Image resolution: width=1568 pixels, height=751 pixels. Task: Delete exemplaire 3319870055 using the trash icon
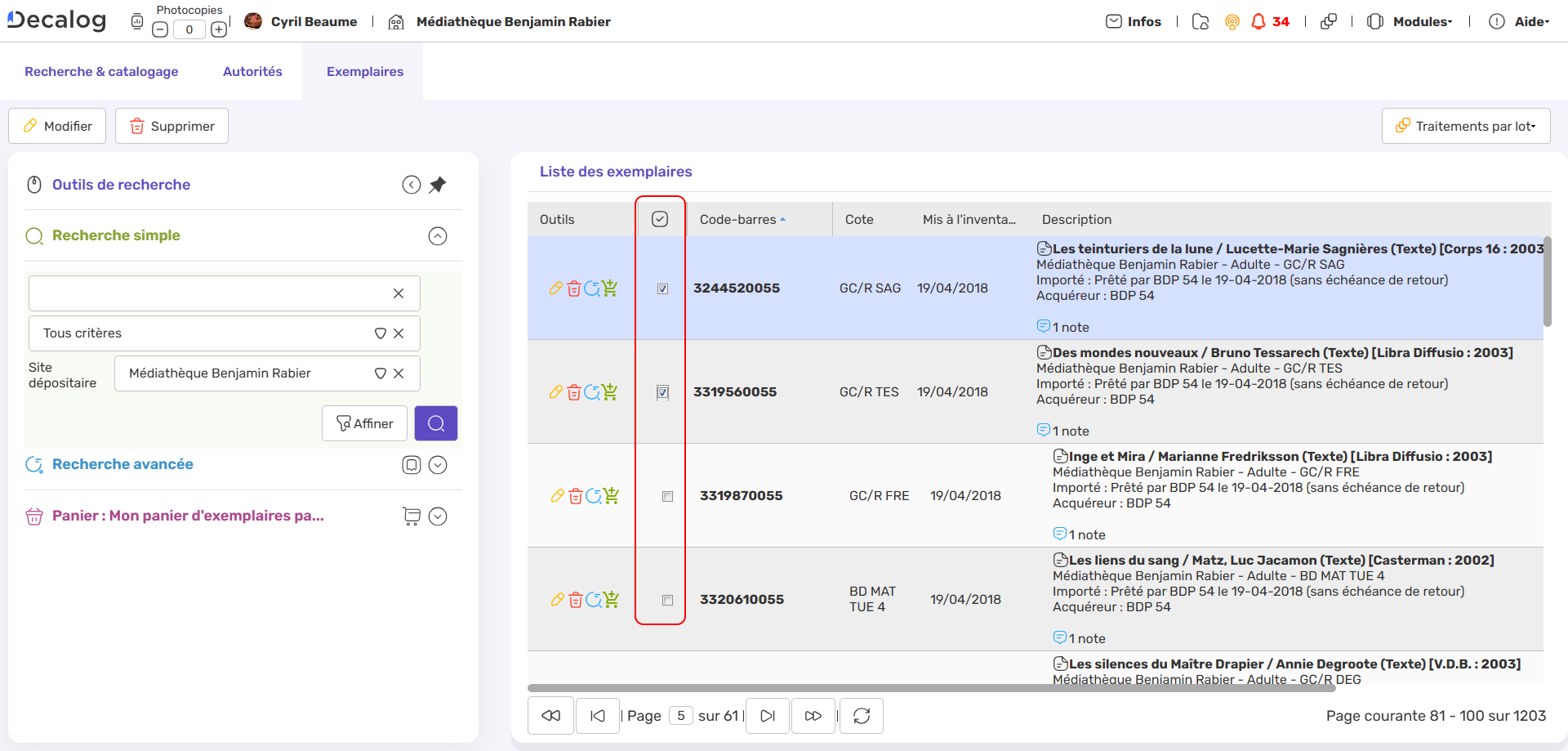point(576,496)
